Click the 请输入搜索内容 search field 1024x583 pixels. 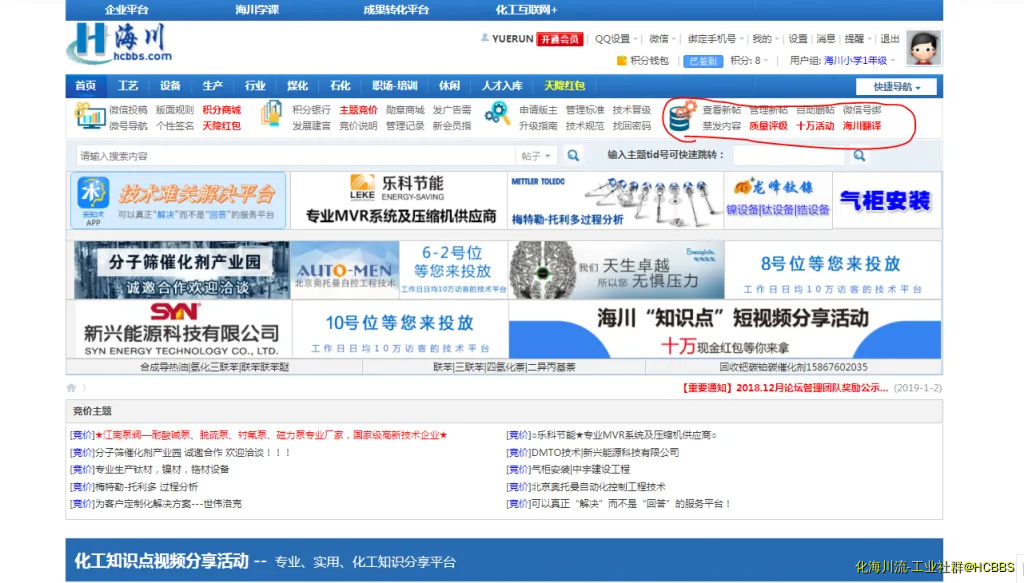click(x=295, y=156)
